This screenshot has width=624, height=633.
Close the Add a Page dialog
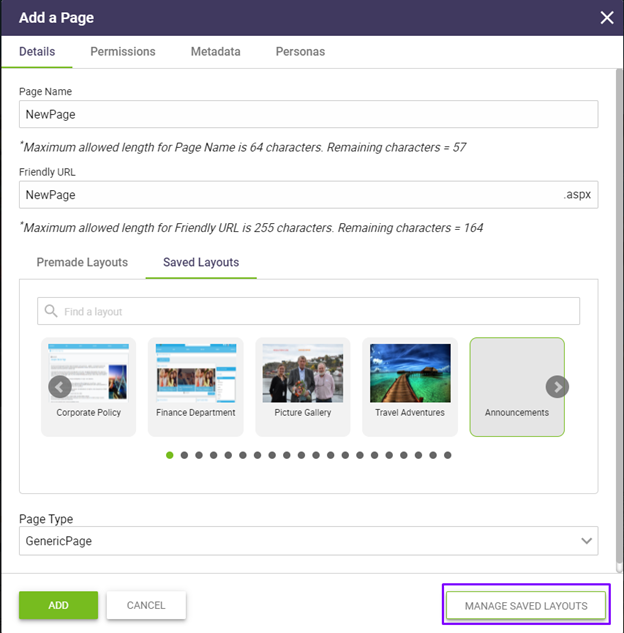tap(606, 17)
